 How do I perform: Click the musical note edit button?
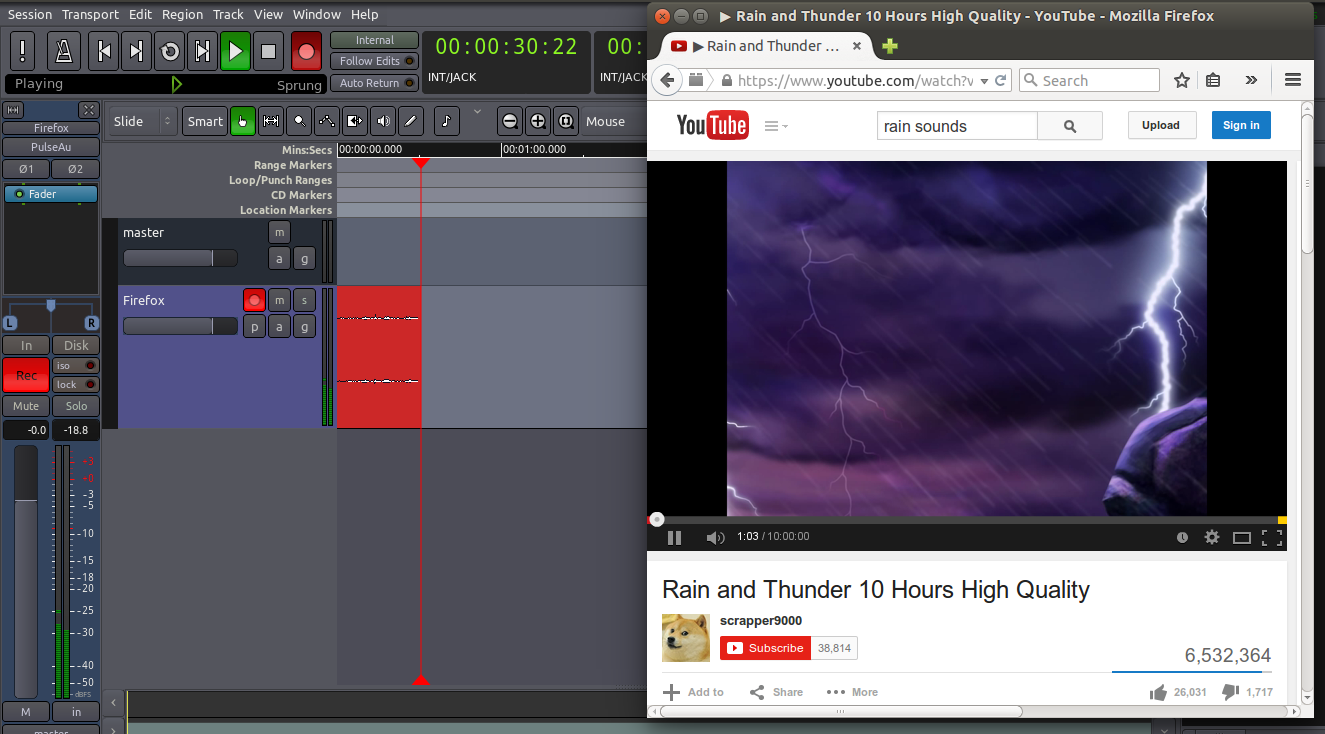click(x=446, y=121)
